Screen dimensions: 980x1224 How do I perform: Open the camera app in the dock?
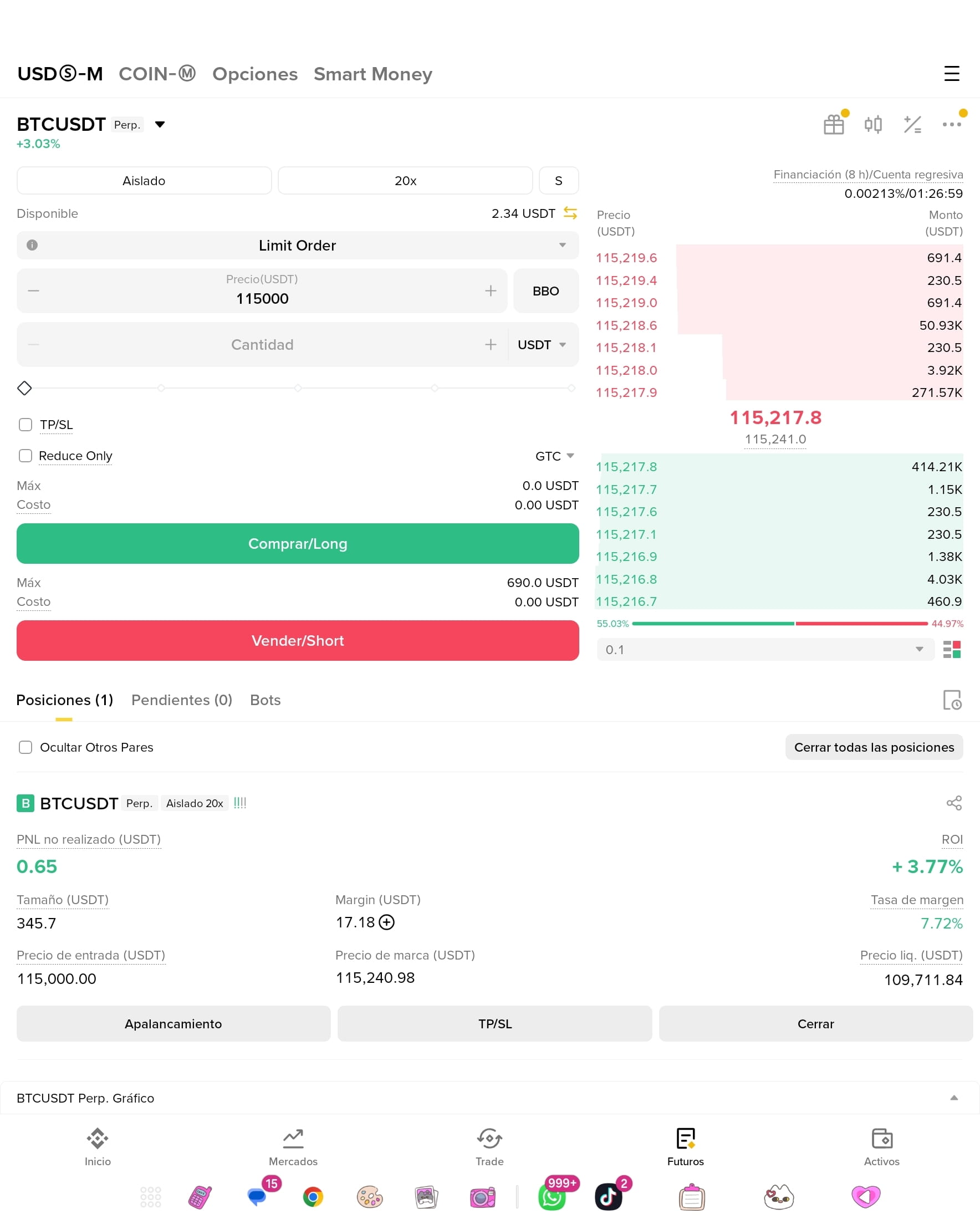click(483, 1197)
